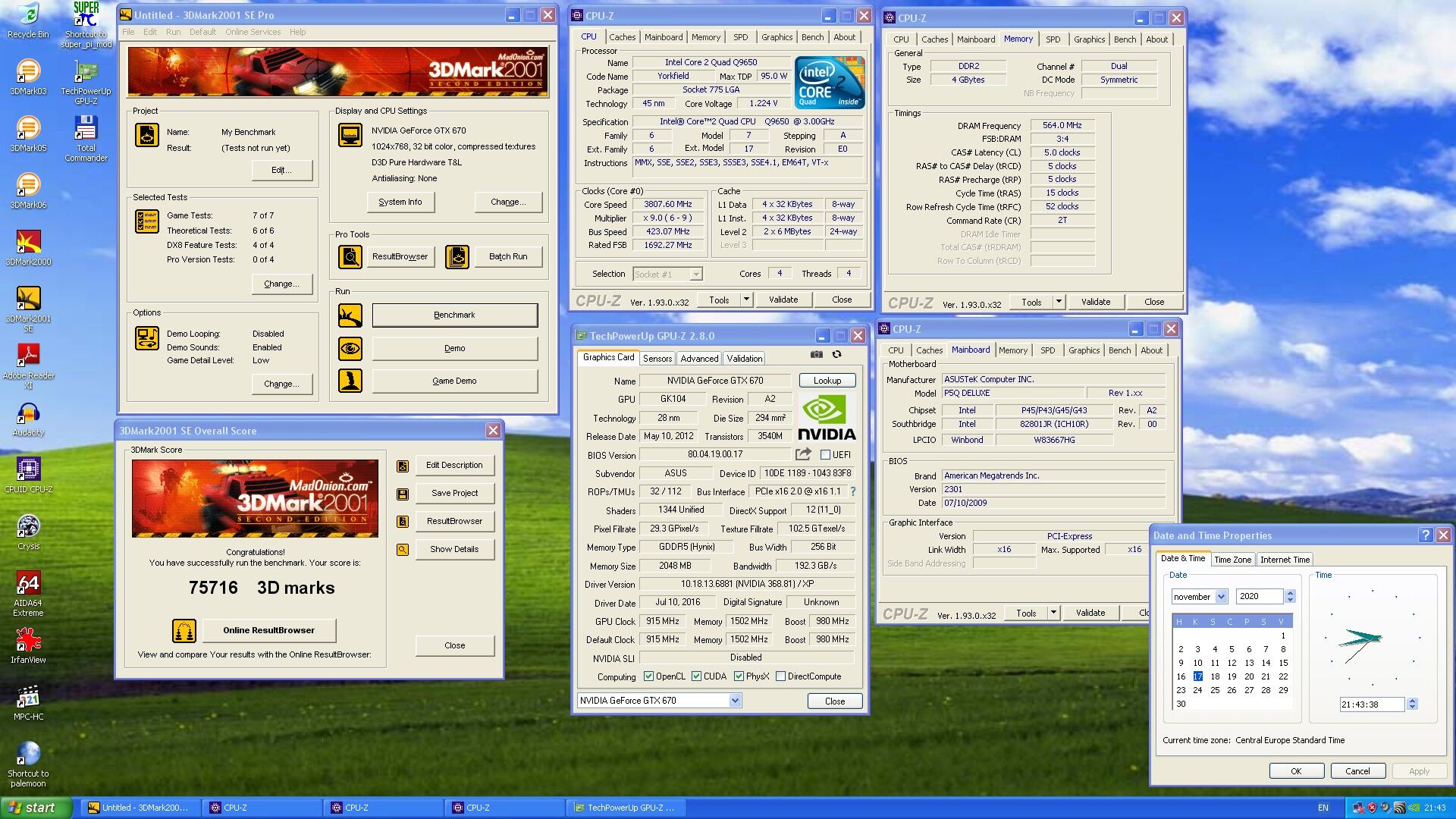Launch the 3DMark03 desktop shortcut

click(x=28, y=77)
